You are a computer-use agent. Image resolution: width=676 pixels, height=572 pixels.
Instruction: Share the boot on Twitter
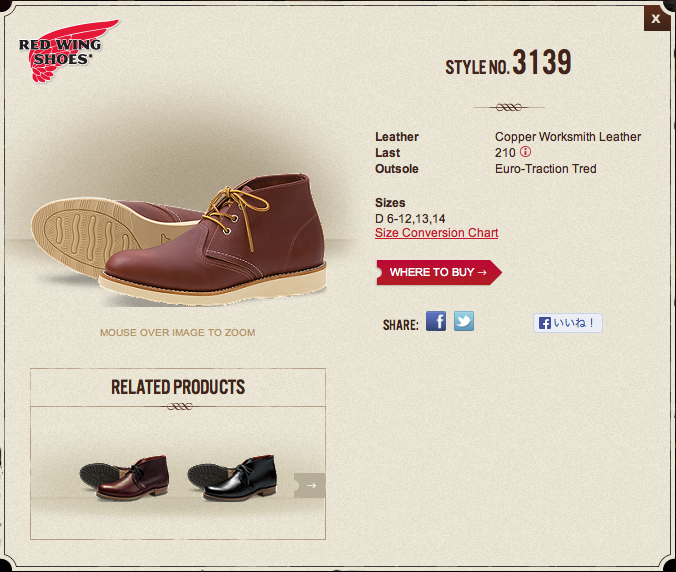pos(463,321)
